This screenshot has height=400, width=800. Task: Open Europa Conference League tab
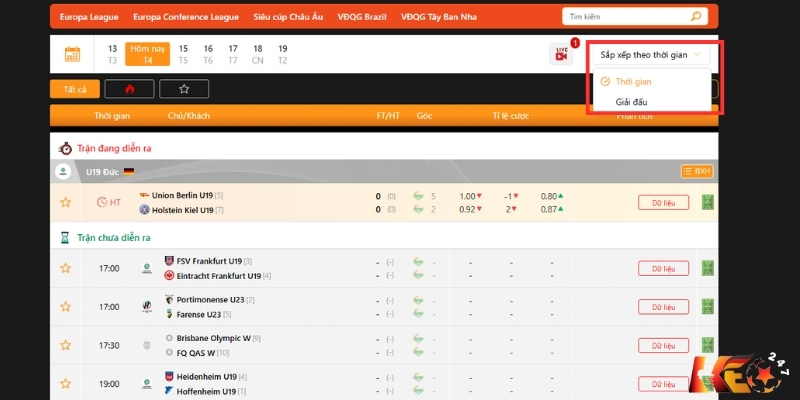point(186,17)
